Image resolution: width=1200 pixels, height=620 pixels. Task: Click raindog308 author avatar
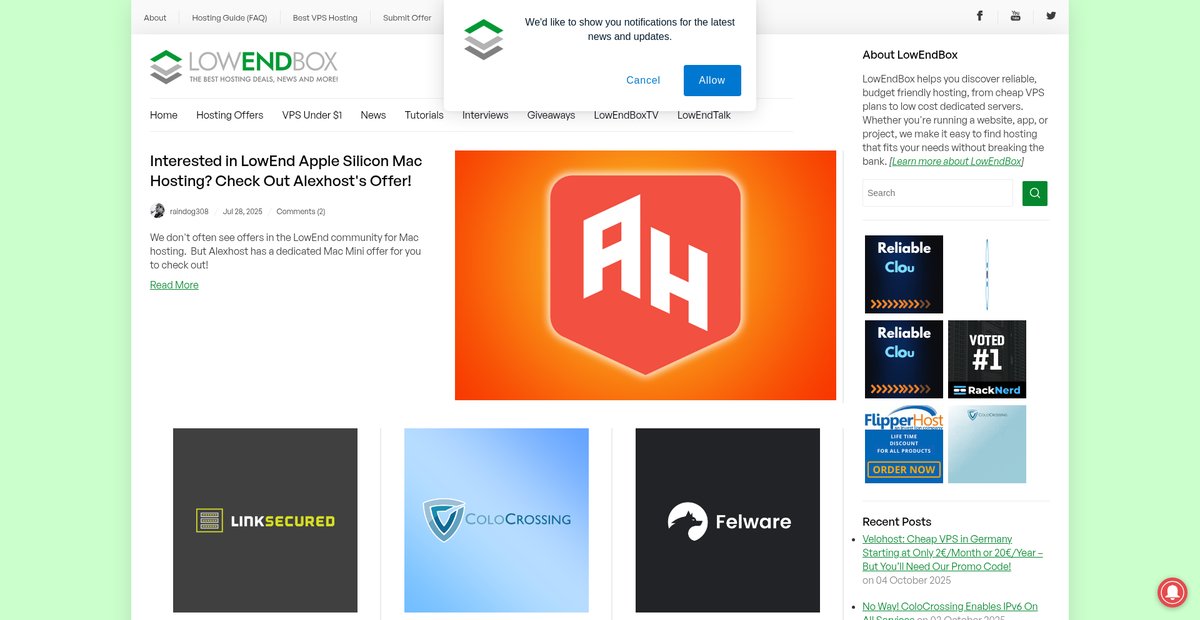(x=157, y=211)
